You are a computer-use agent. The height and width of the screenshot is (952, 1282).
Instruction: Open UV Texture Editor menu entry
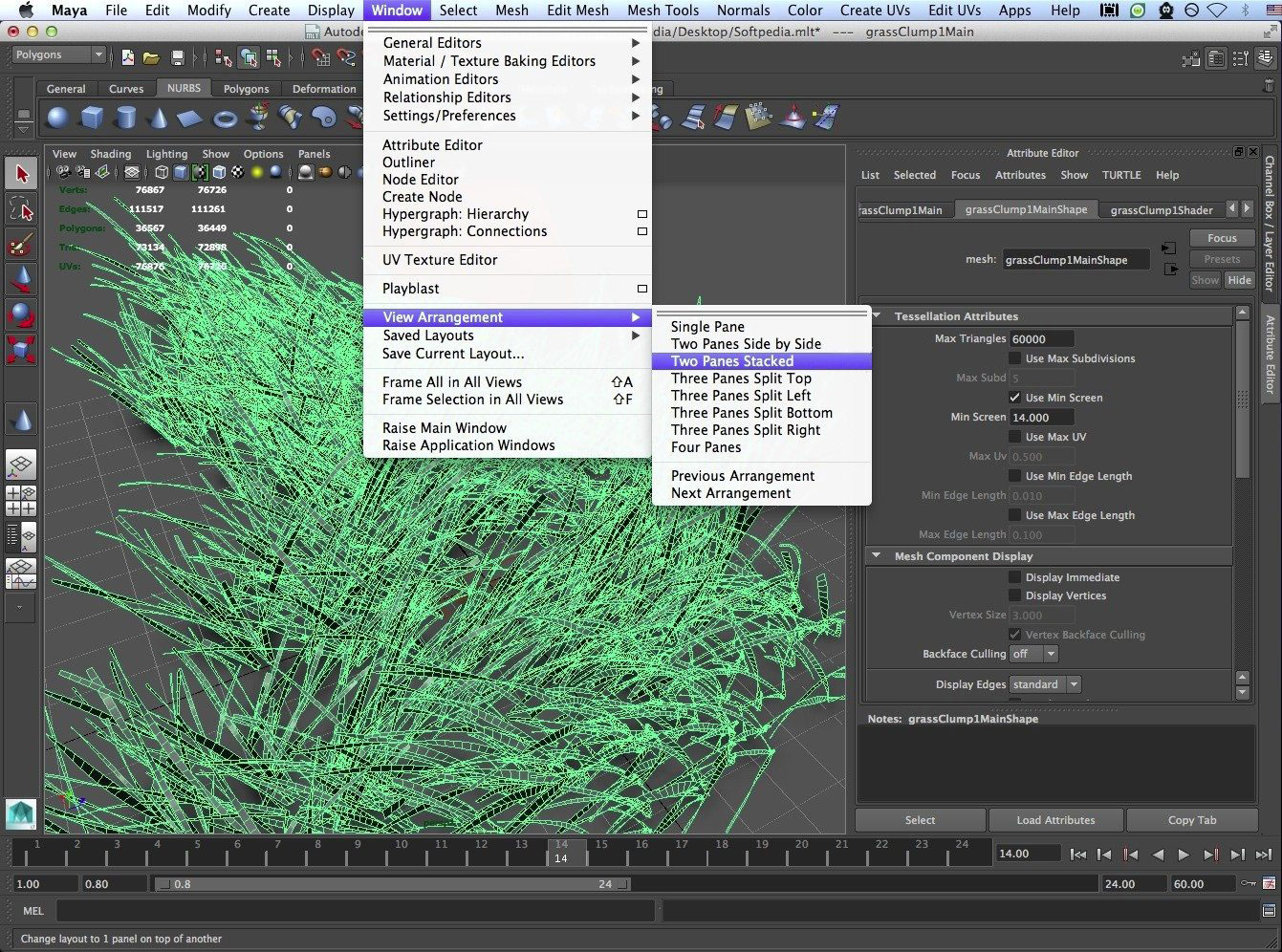pos(508,260)
